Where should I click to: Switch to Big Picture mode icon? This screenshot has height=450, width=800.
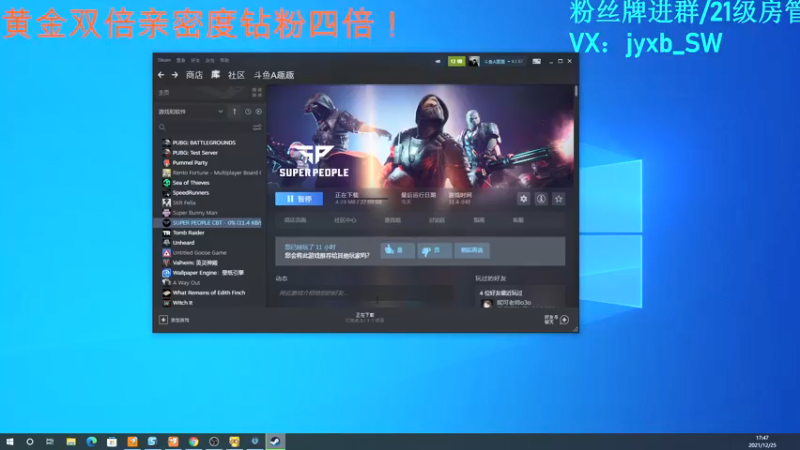(537, 61)
